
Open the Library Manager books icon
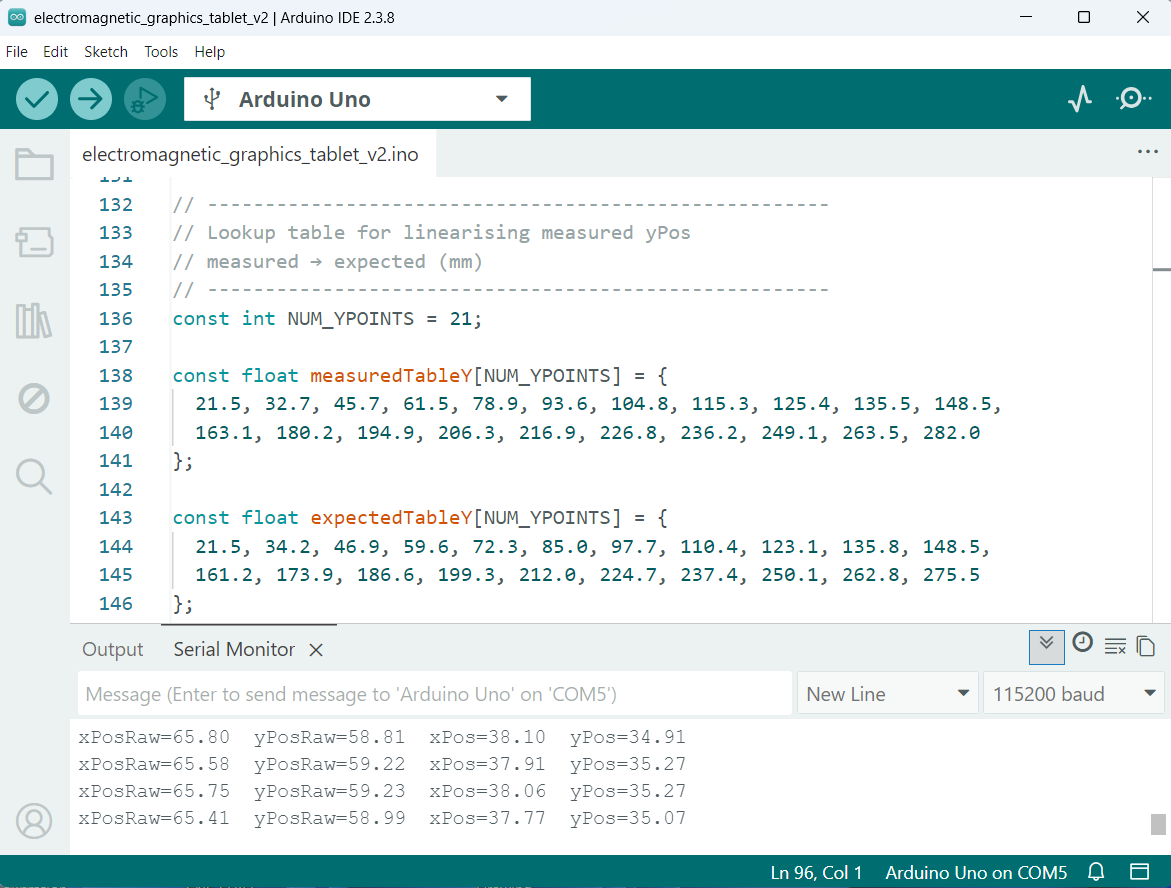pos(34,321)
